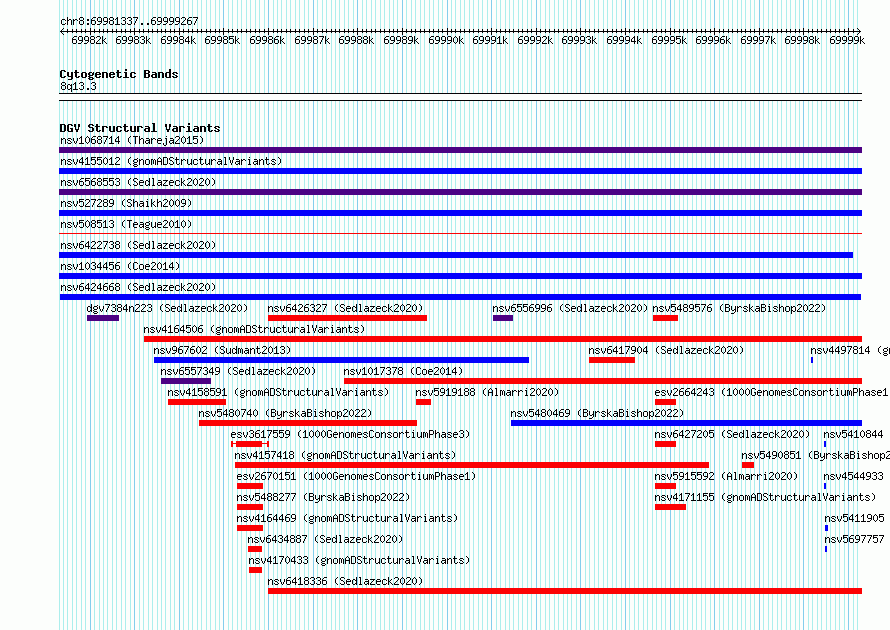Select the nsv4155012 gnomADStructuralVariants label
Screen dimensions: 890x630
[171, 161]
